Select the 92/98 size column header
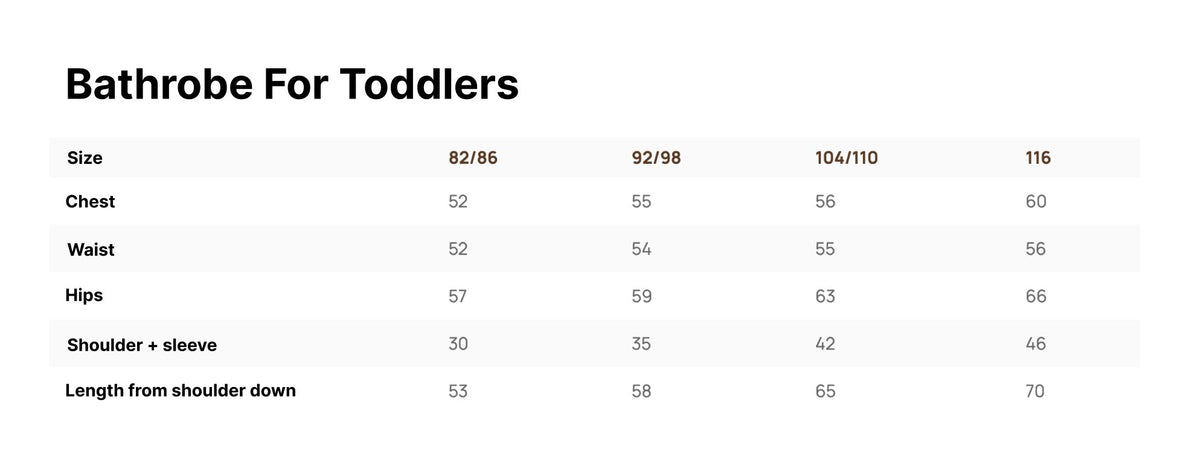This screenshot has height=463, width=1200. click(656, 158)
